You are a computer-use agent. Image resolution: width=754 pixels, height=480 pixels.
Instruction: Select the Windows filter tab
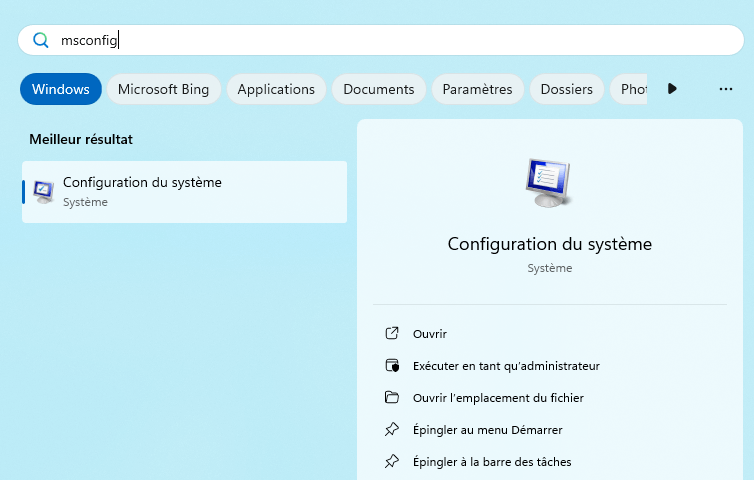61,89
